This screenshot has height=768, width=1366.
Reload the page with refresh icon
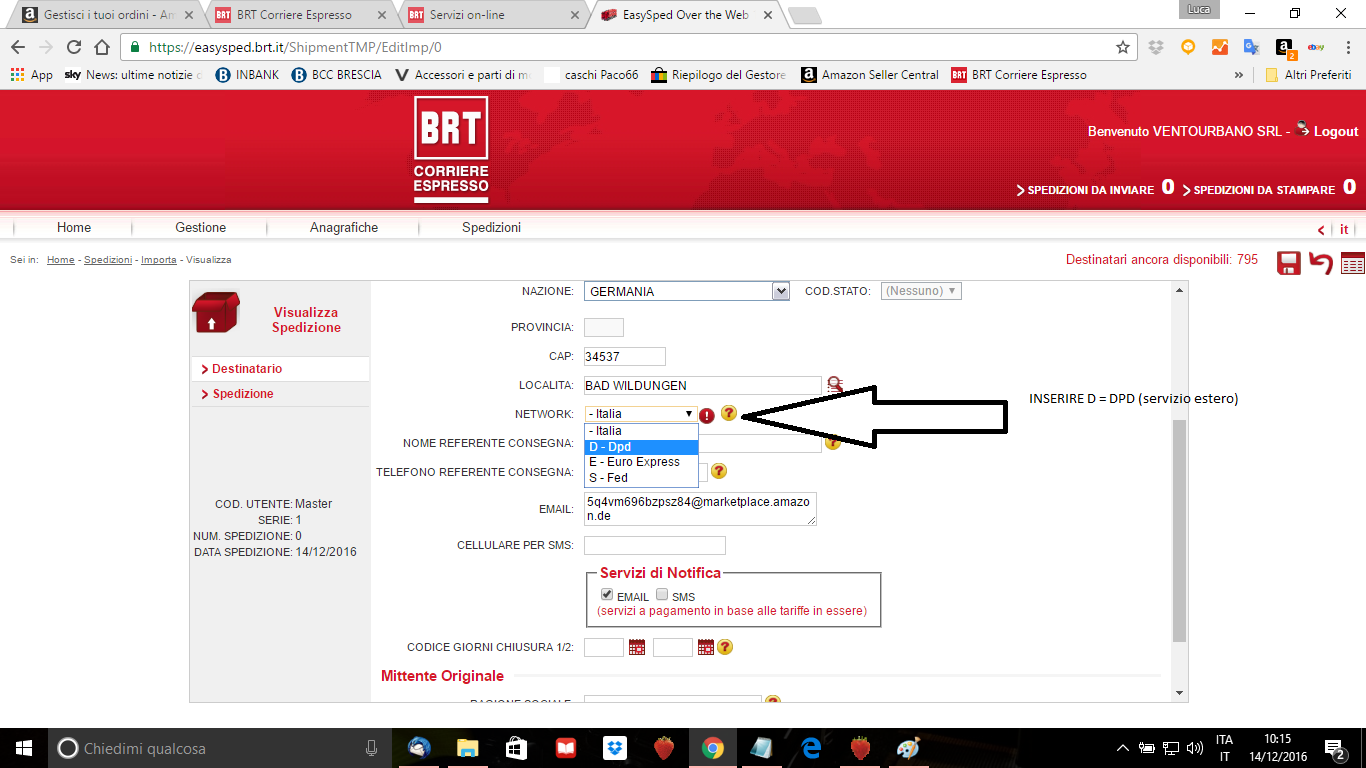[73, 47]
